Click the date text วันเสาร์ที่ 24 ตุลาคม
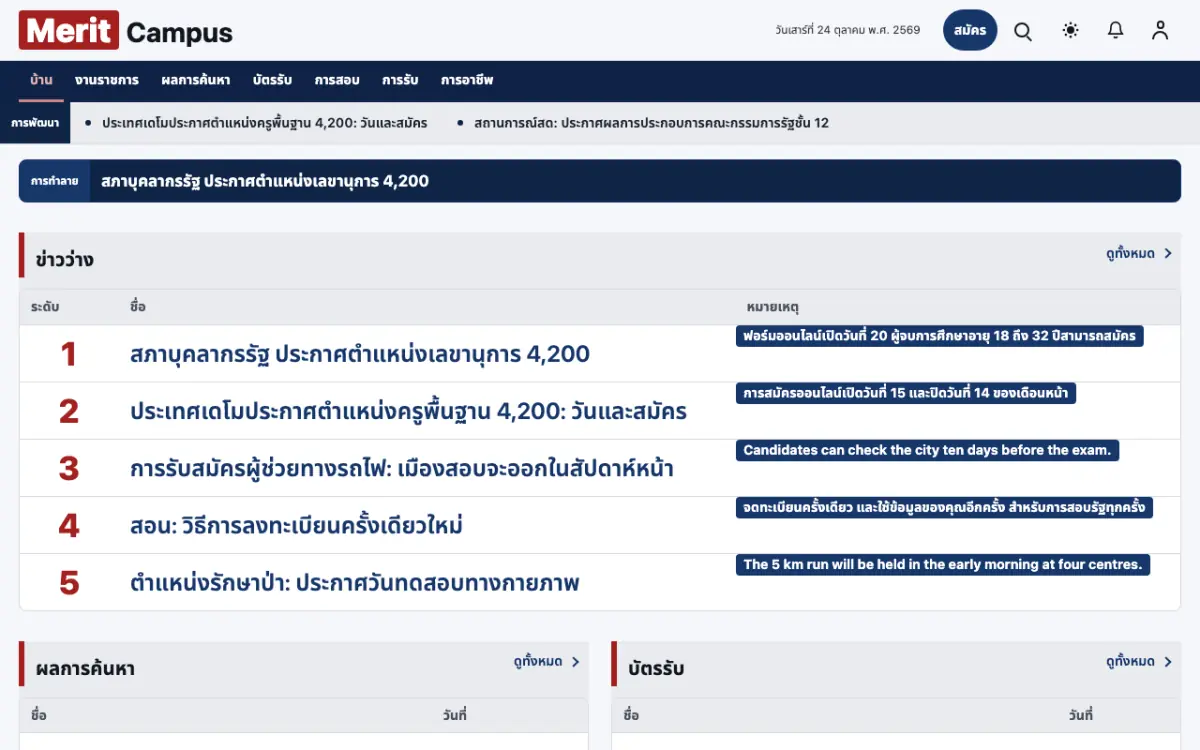 (848, 30)
